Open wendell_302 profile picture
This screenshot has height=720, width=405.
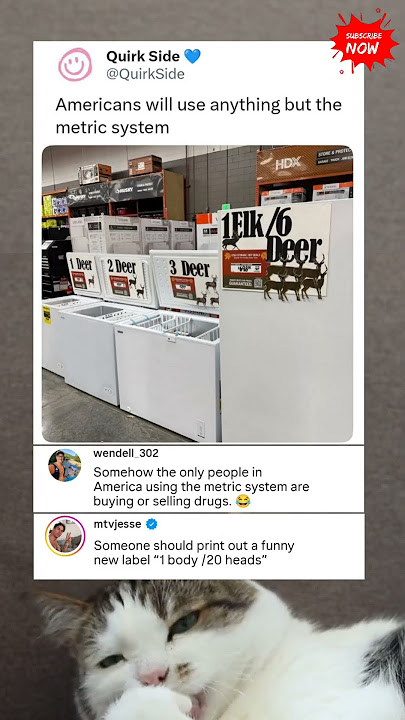pos(65,465)
